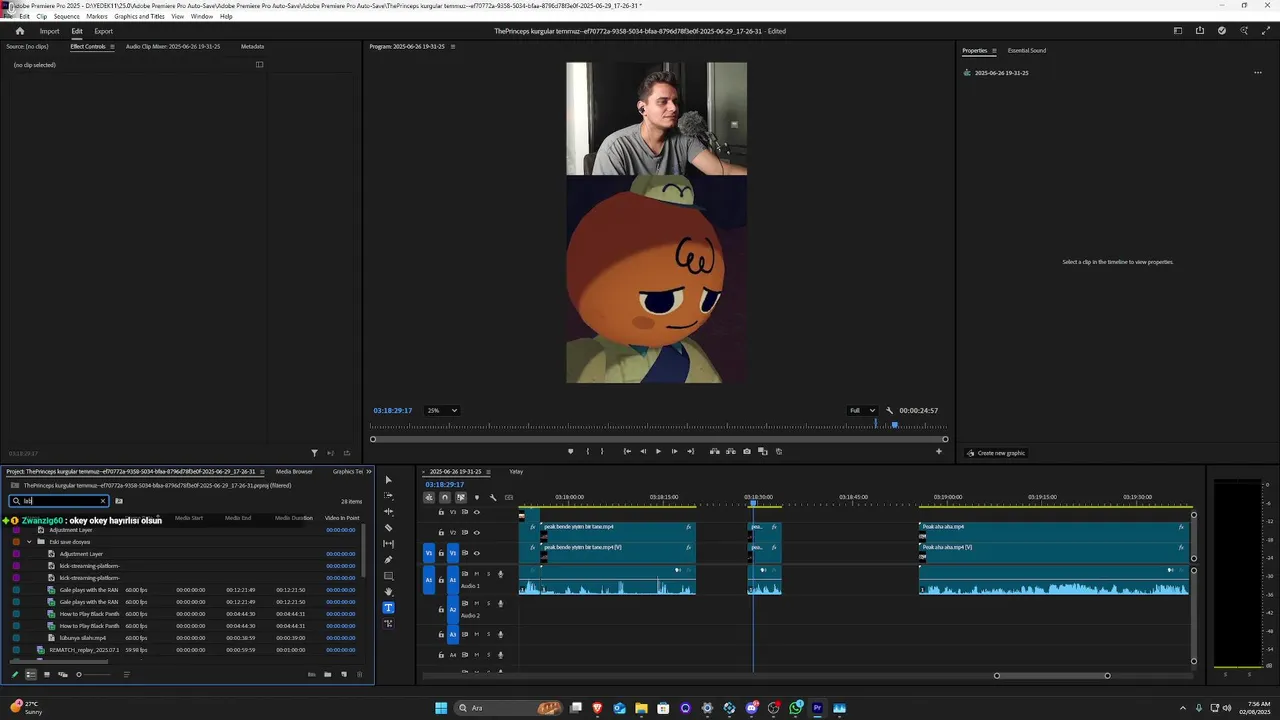Click Program monitor playhead in scrub bar
The height and width of the screenshot is (720, 1280).
pos(895,424)
